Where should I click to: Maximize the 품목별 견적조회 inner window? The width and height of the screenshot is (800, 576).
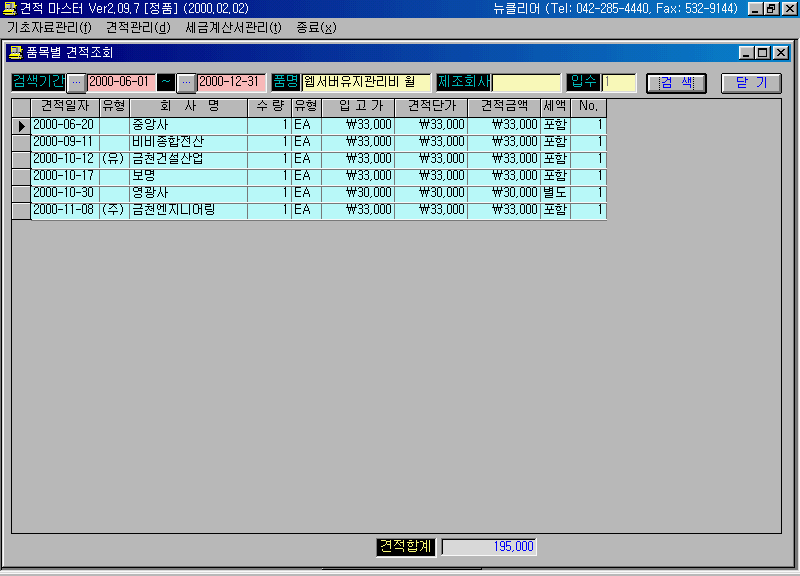pos(762,53)
